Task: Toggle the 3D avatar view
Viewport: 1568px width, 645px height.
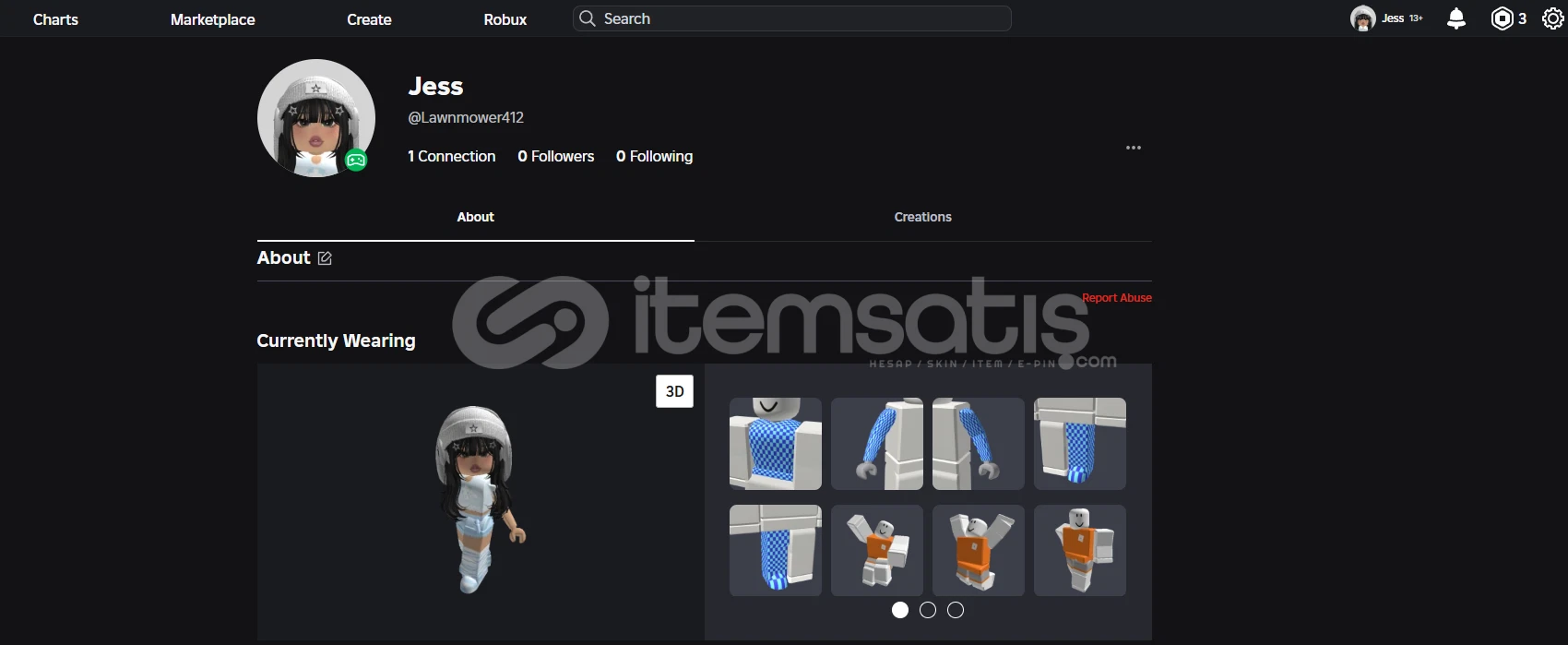Action: 674,391
